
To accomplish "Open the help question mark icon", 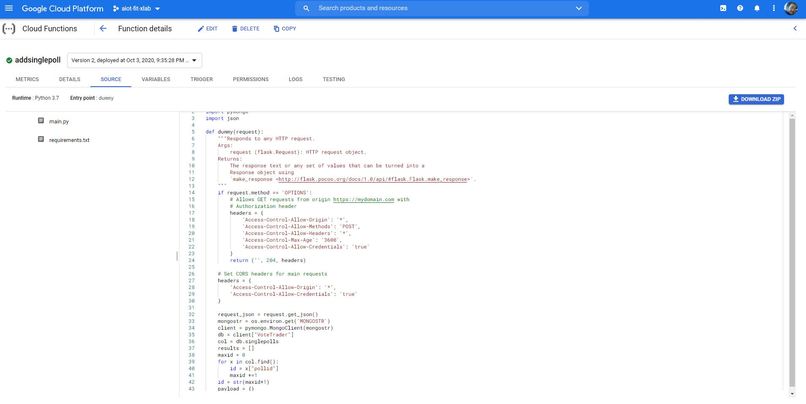I will [740, 8].
